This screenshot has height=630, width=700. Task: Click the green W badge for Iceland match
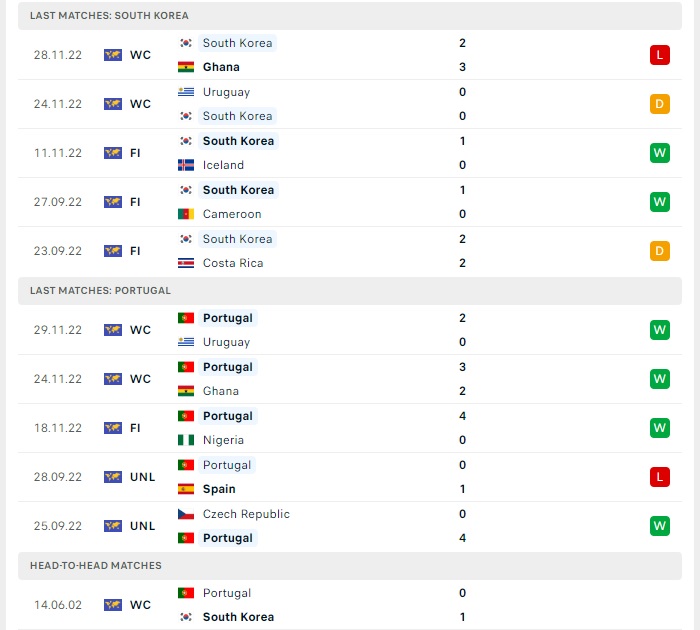tap(659, 153)
